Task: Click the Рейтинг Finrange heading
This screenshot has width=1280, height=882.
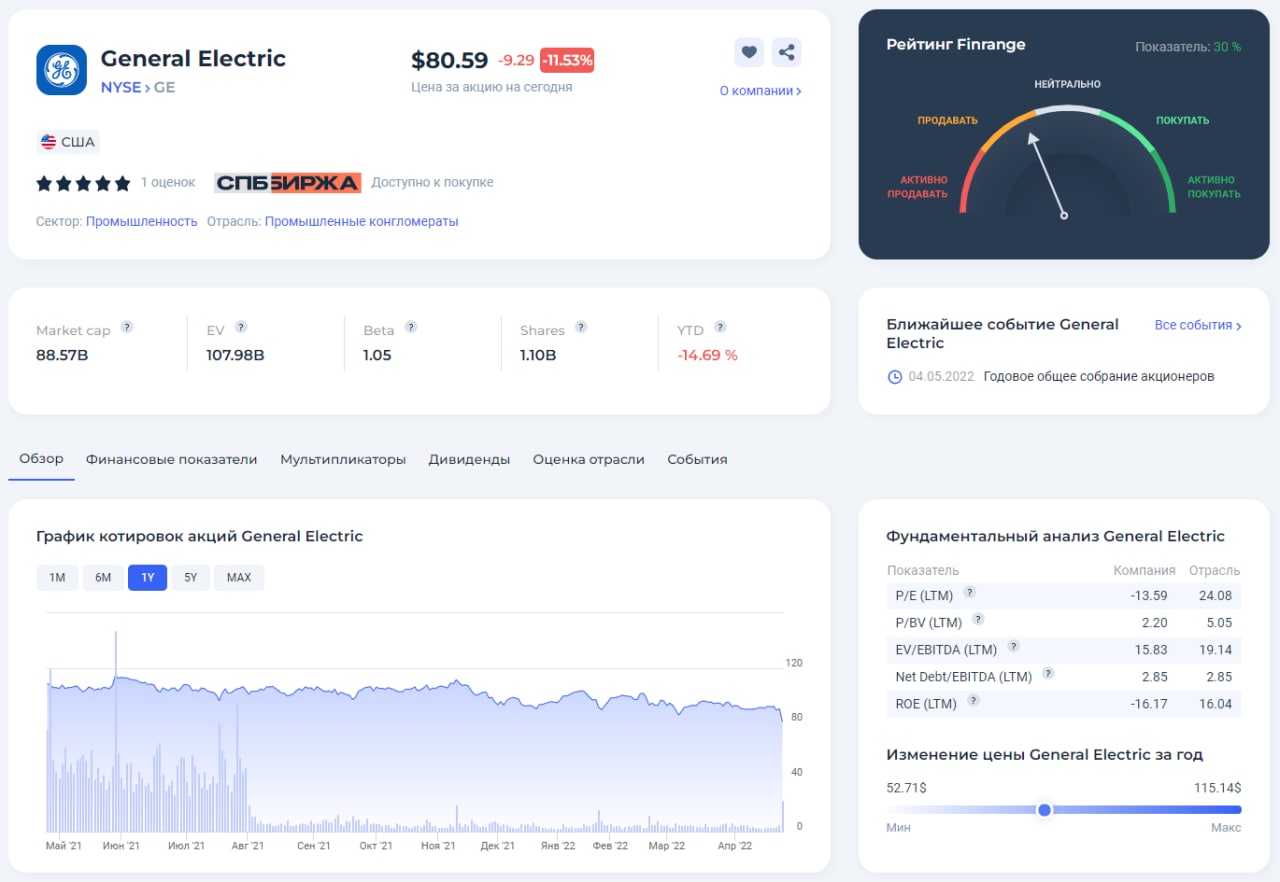Action: pos(955,44)
